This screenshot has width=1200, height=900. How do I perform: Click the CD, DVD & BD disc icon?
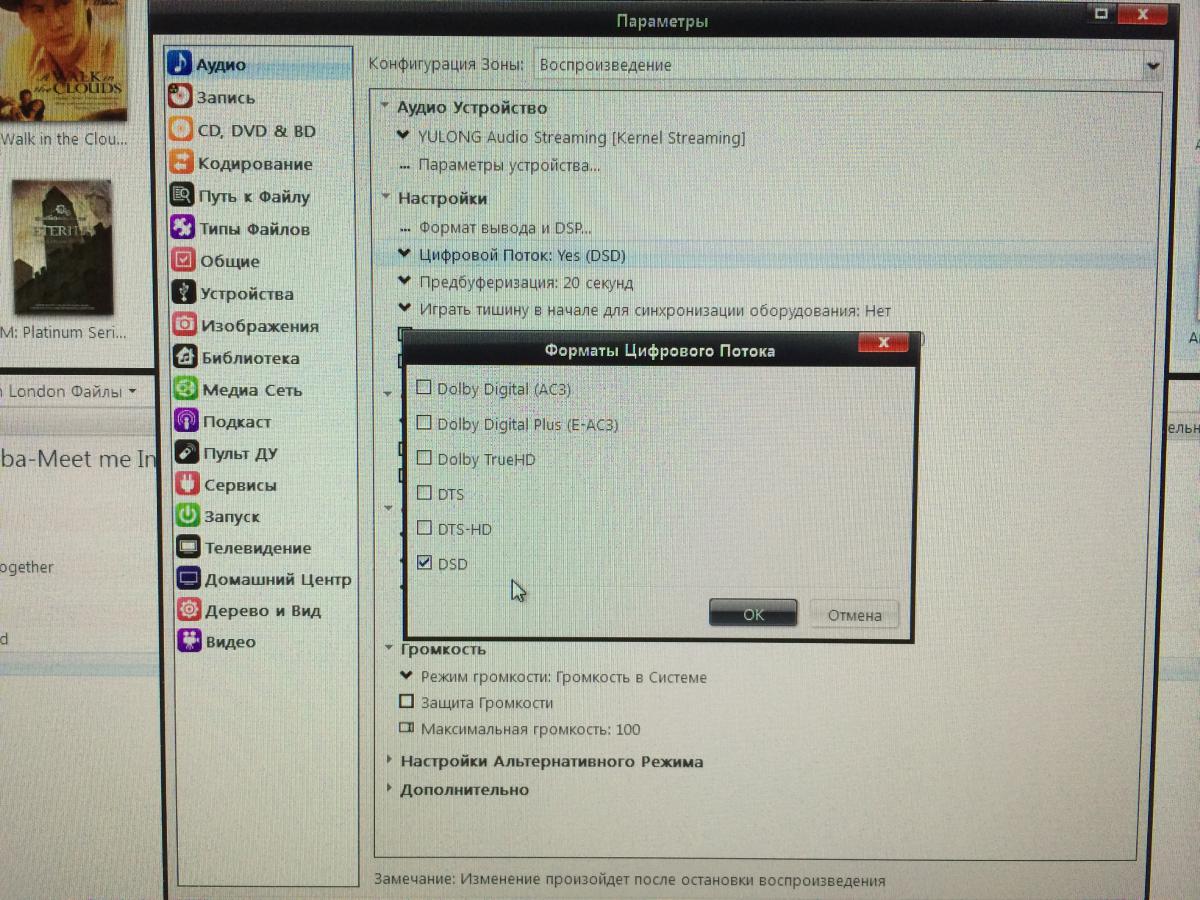(x=181, y=130)
